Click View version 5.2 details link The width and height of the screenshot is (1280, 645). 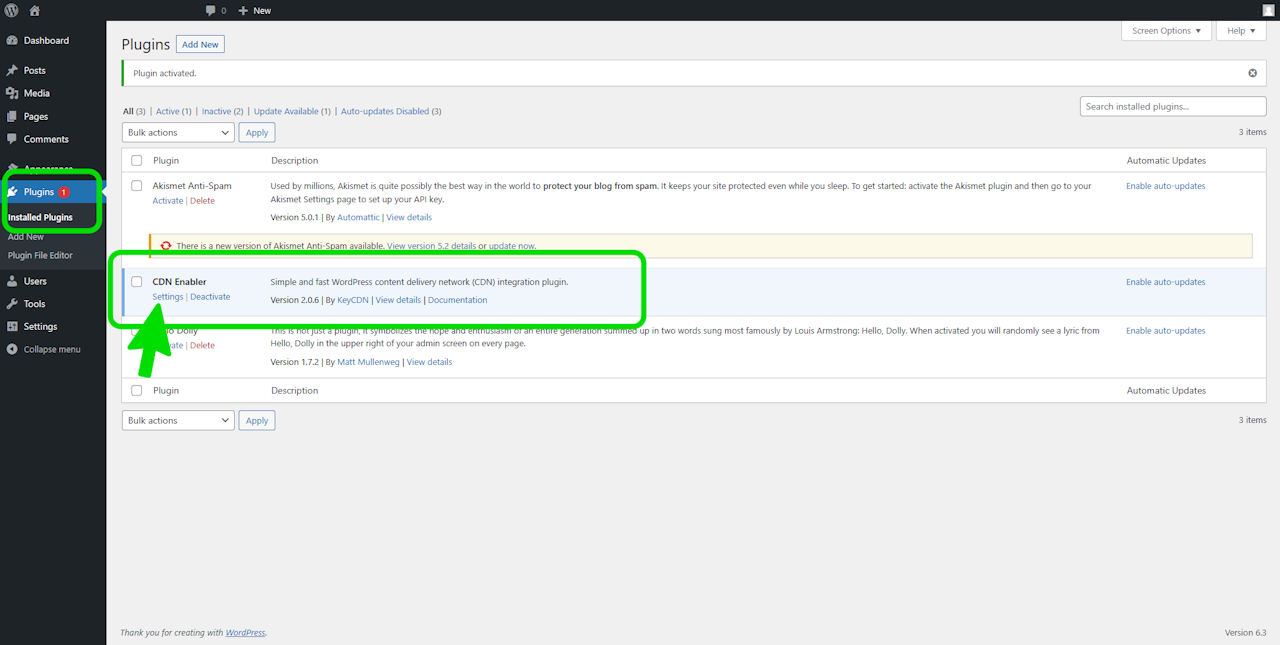(x=431, y=246)
